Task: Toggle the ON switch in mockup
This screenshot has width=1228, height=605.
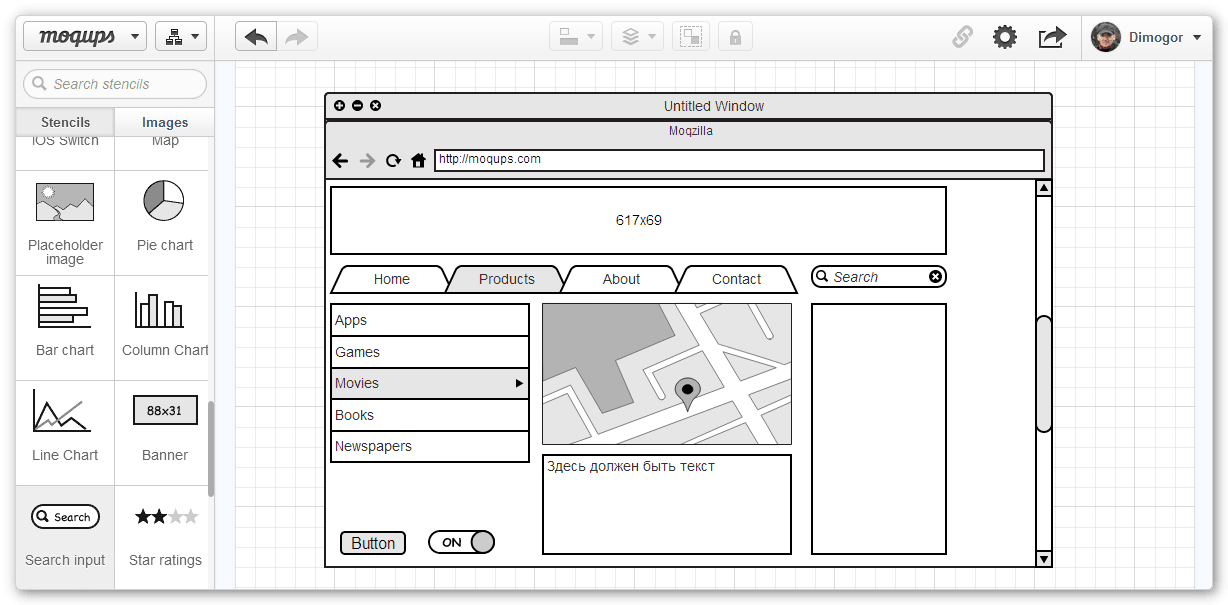Action: [461, 542]
